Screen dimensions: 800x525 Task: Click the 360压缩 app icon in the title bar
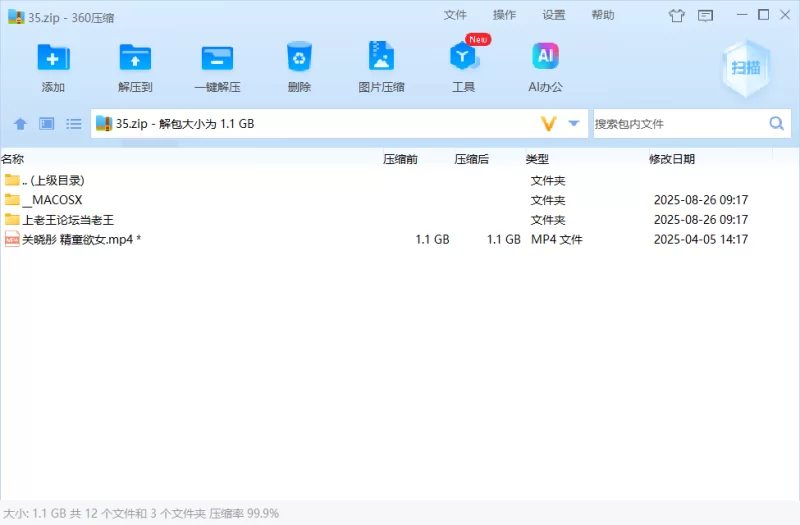tap(16, 17)
